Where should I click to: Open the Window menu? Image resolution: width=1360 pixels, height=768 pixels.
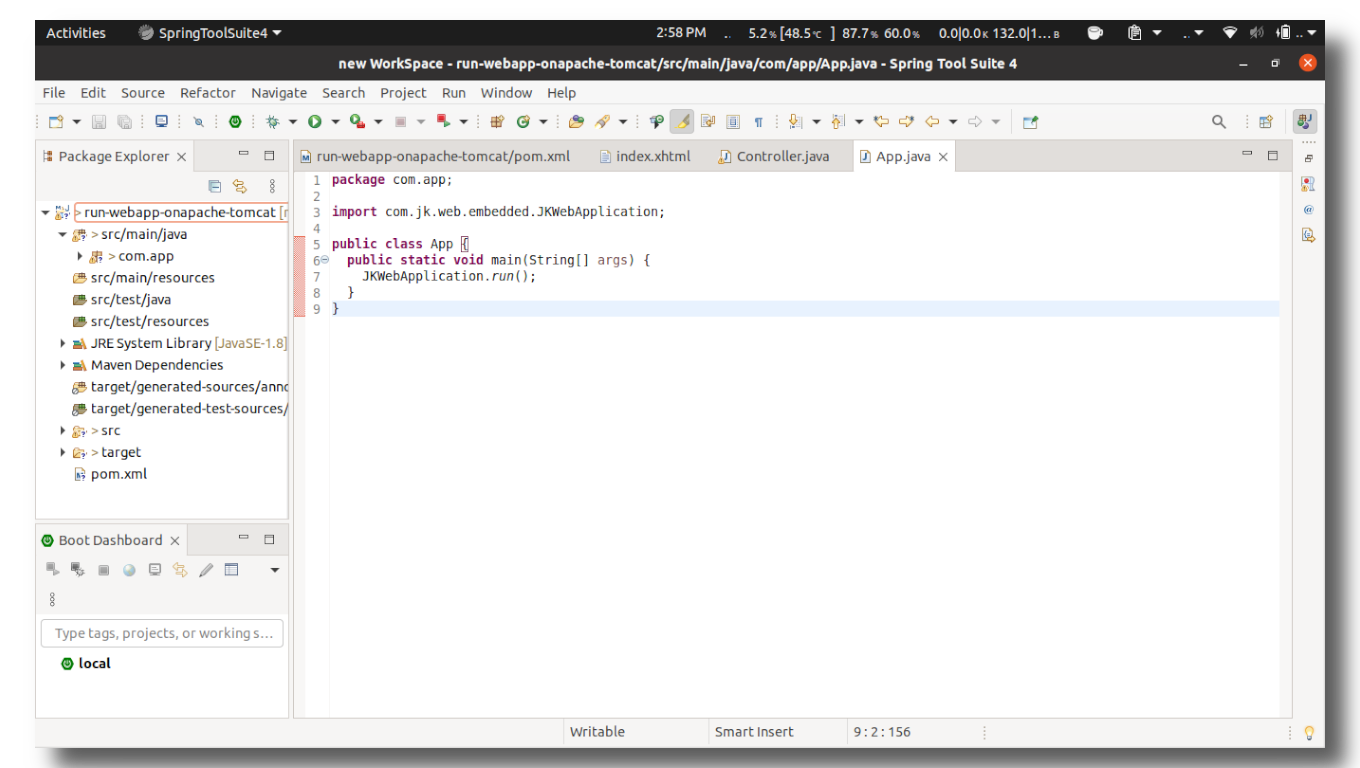click(x=506, y=93)
